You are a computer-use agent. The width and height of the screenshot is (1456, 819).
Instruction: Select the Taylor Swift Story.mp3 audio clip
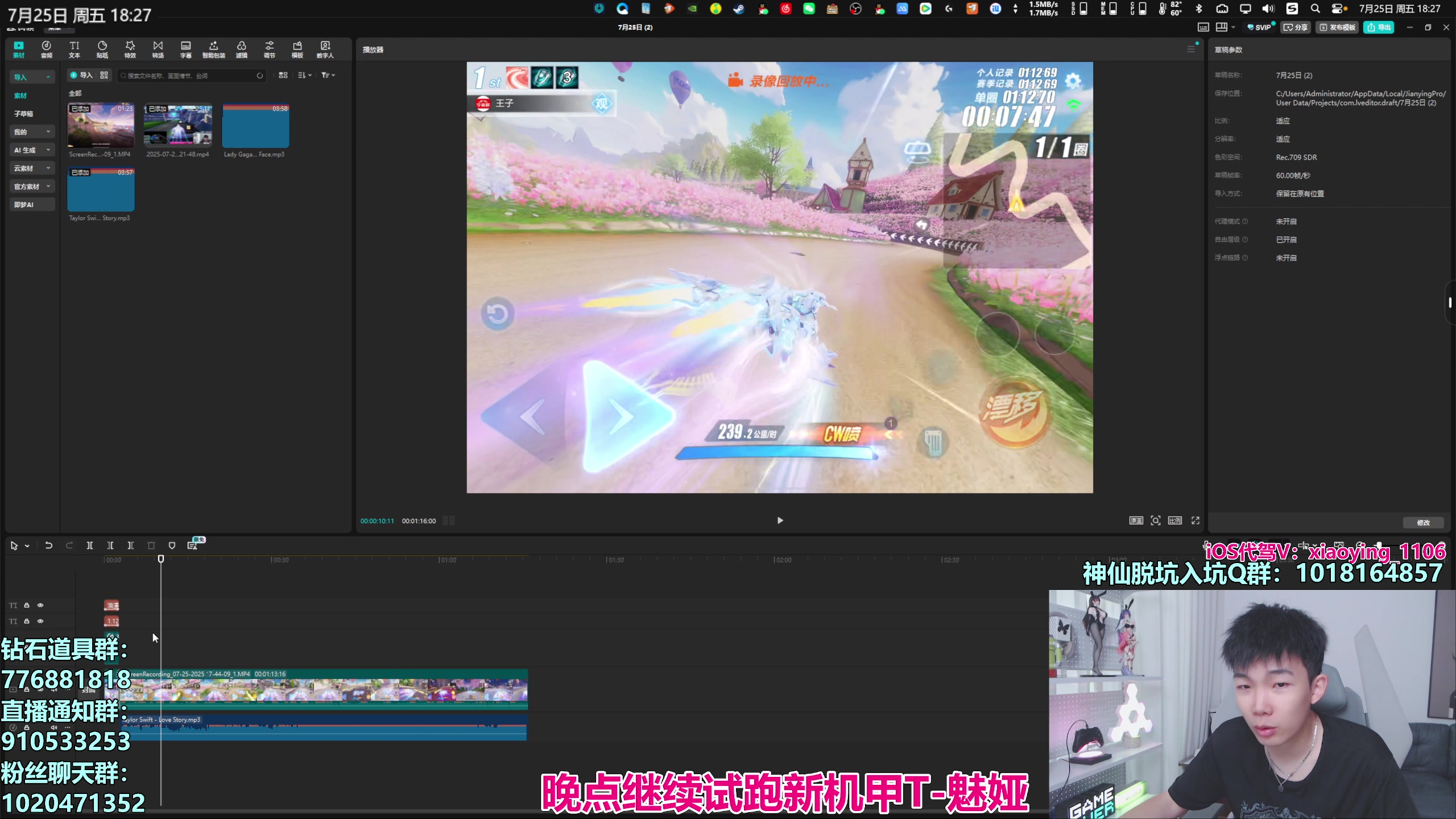101,189
